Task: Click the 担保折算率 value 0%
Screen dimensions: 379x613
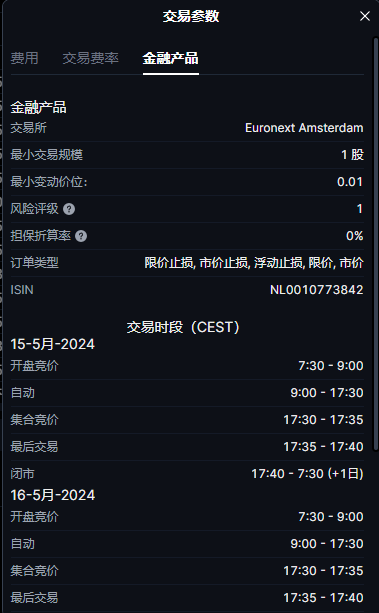Action: click(x=355, y=236)
